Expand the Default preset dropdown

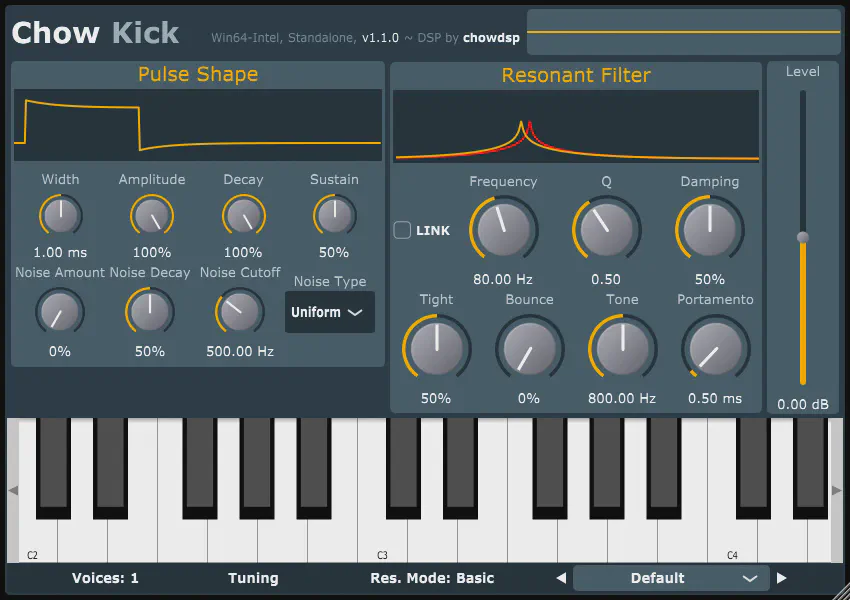tap(671, 578)
